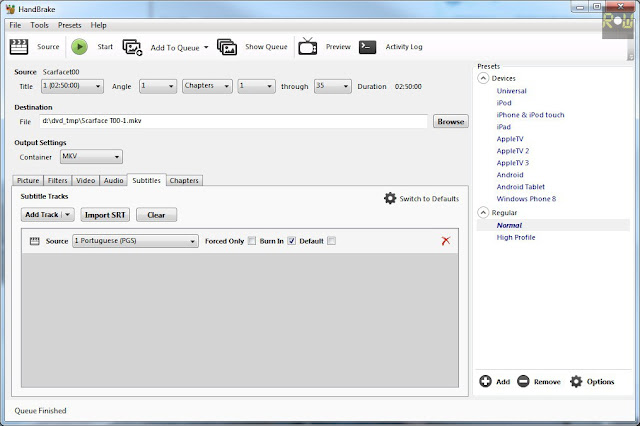Remove the Portuguese subtitle track with red X

pos(446,241)
